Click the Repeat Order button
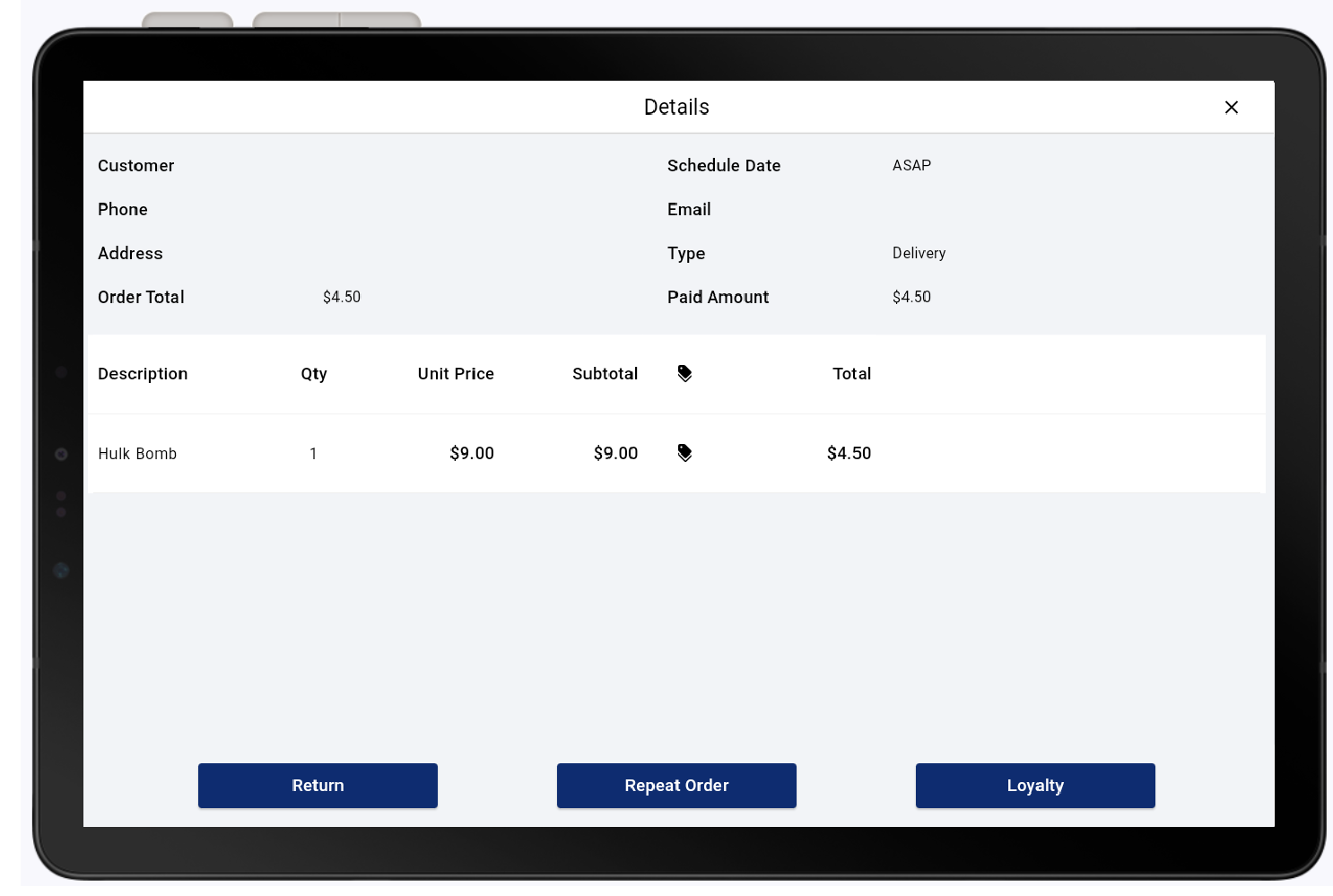 coord(676,786)
